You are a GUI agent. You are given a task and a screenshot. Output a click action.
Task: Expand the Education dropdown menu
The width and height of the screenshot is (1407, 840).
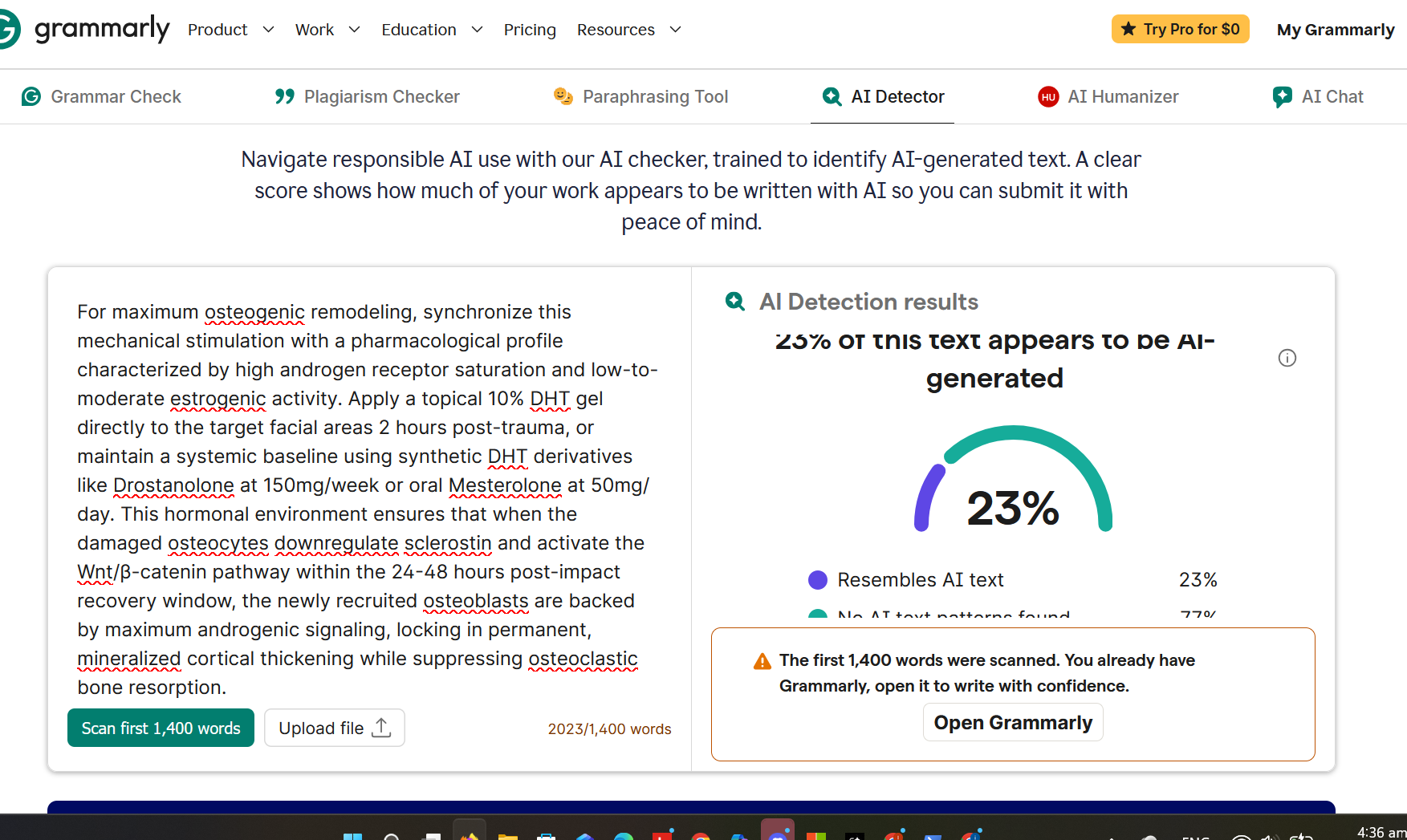433,30
